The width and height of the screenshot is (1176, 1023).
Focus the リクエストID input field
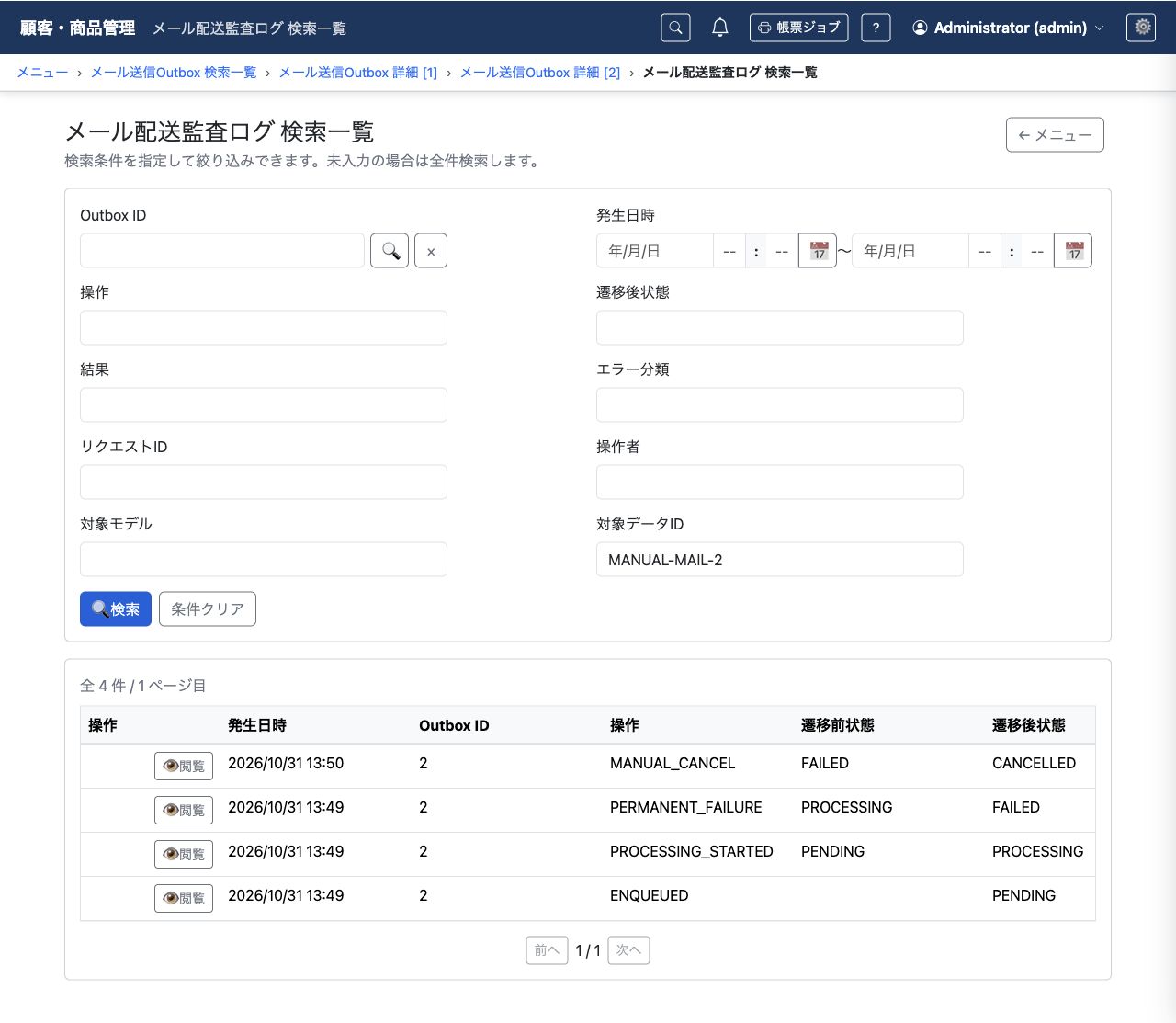click(264, 483)
